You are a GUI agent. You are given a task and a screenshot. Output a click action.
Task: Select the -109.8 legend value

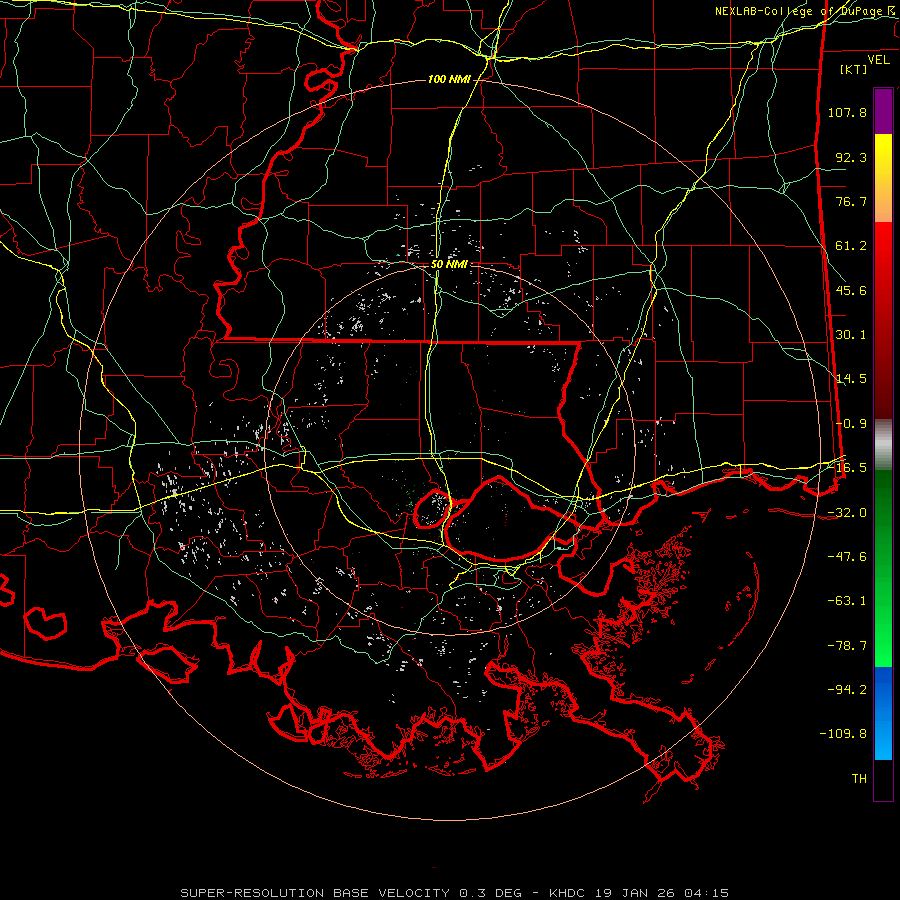click(843, 734)
